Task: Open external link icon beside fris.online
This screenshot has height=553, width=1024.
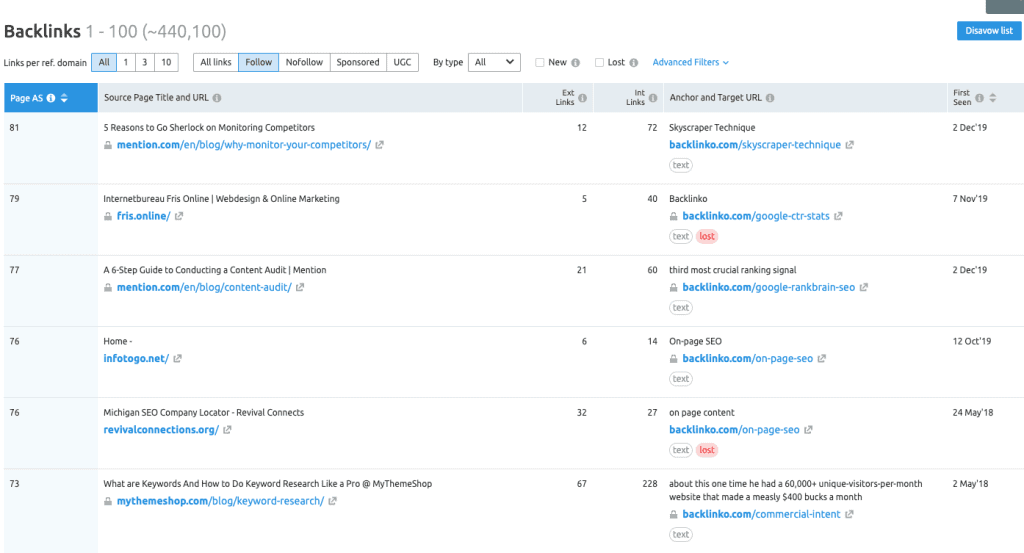Action: coord(179,216)
